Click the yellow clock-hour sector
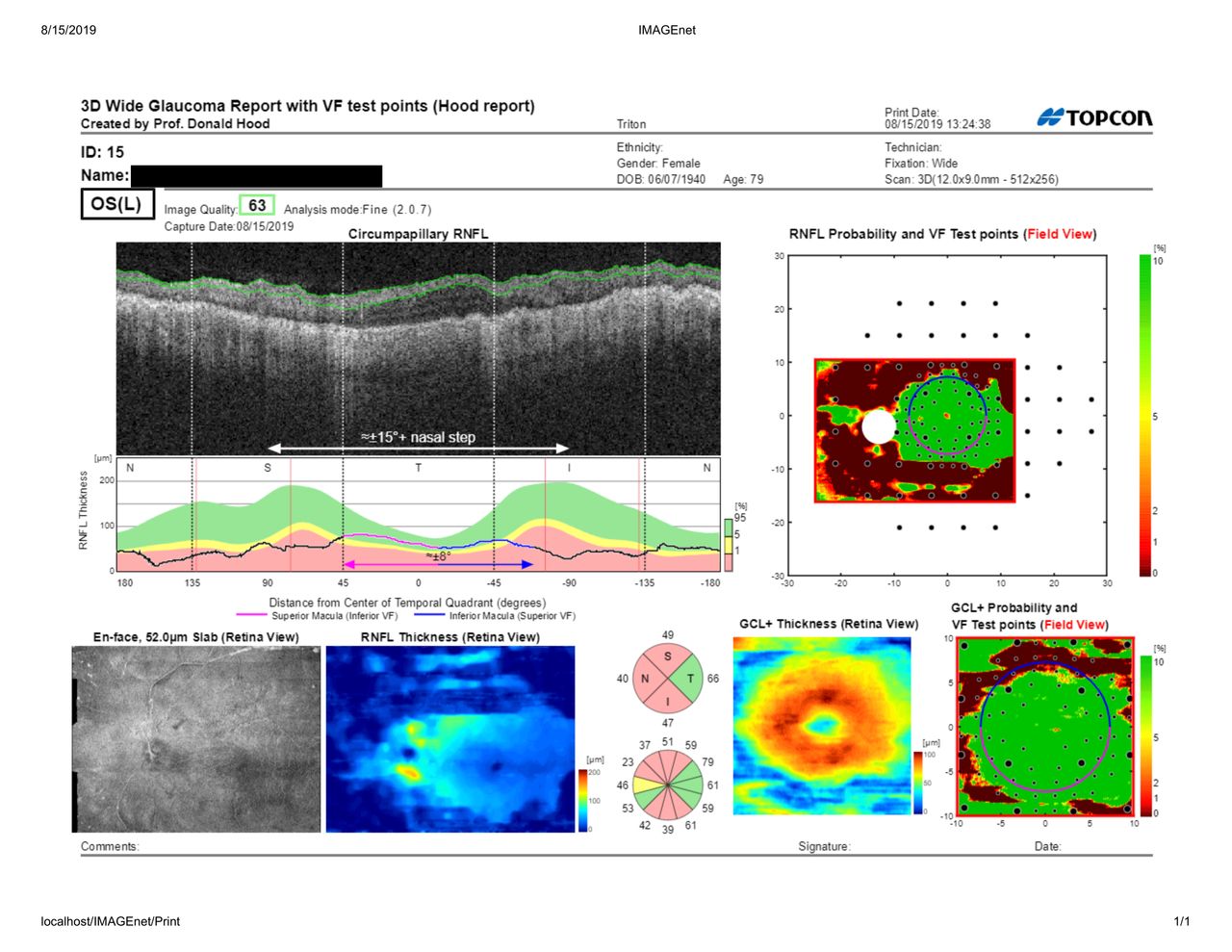 tap(645, 785)
